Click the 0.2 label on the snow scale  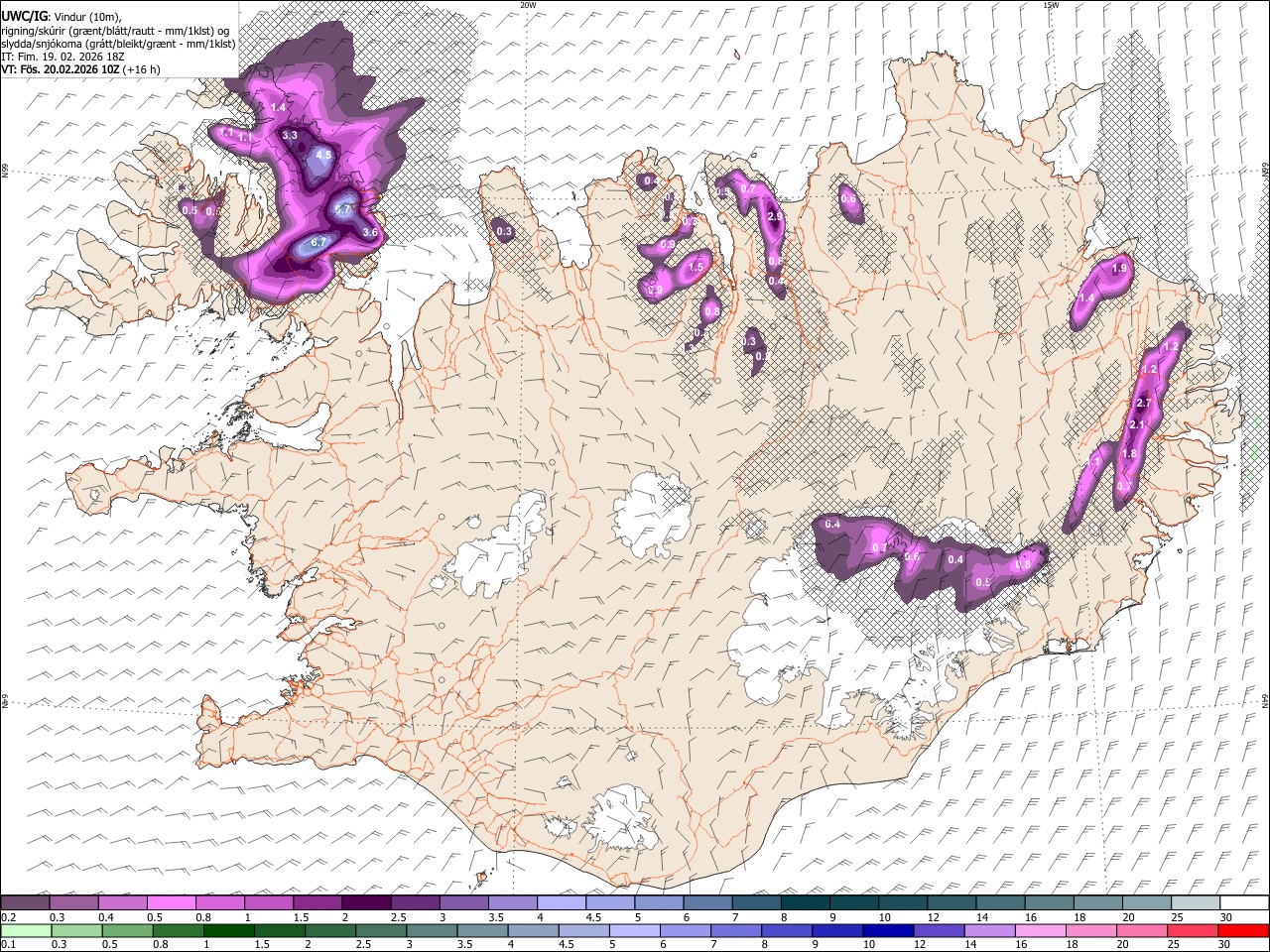tap(9, 917)
